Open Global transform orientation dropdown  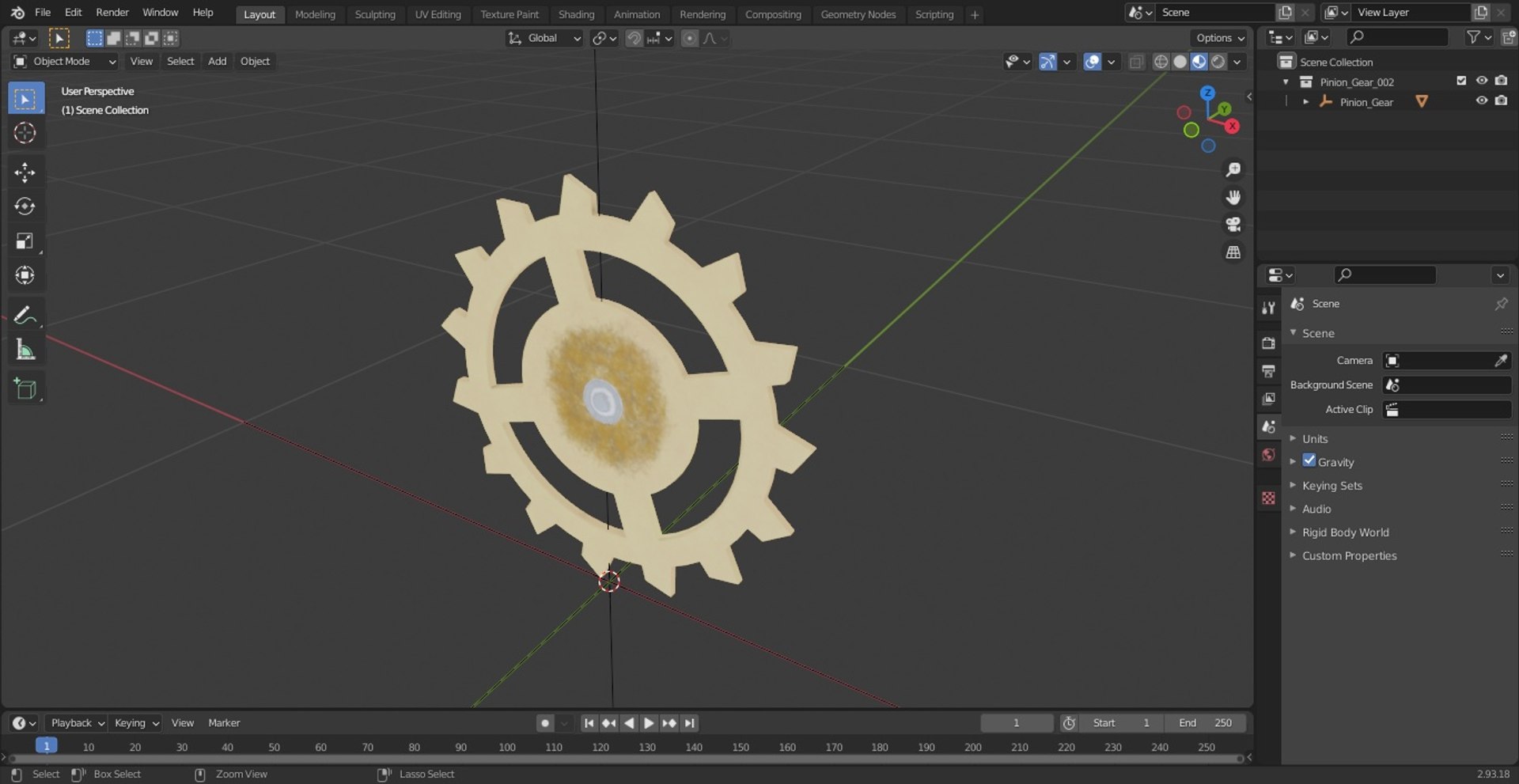click(x=544, y=38)
